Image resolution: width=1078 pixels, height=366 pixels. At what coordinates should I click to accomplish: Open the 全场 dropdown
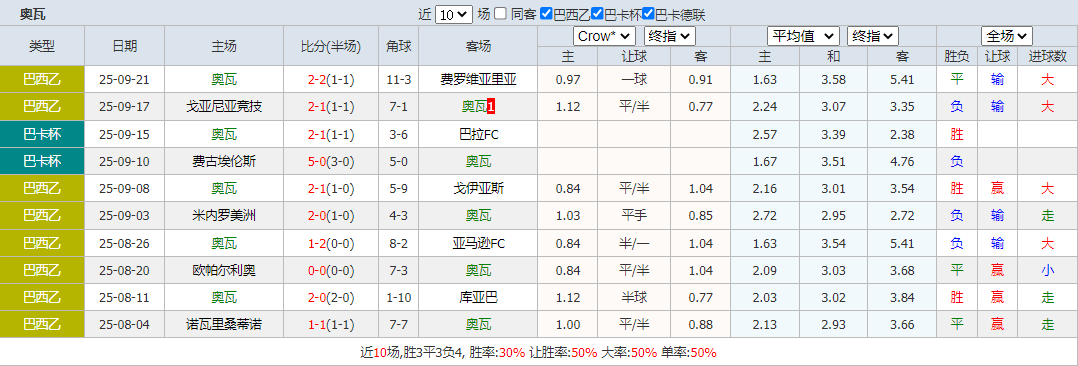1006,36
